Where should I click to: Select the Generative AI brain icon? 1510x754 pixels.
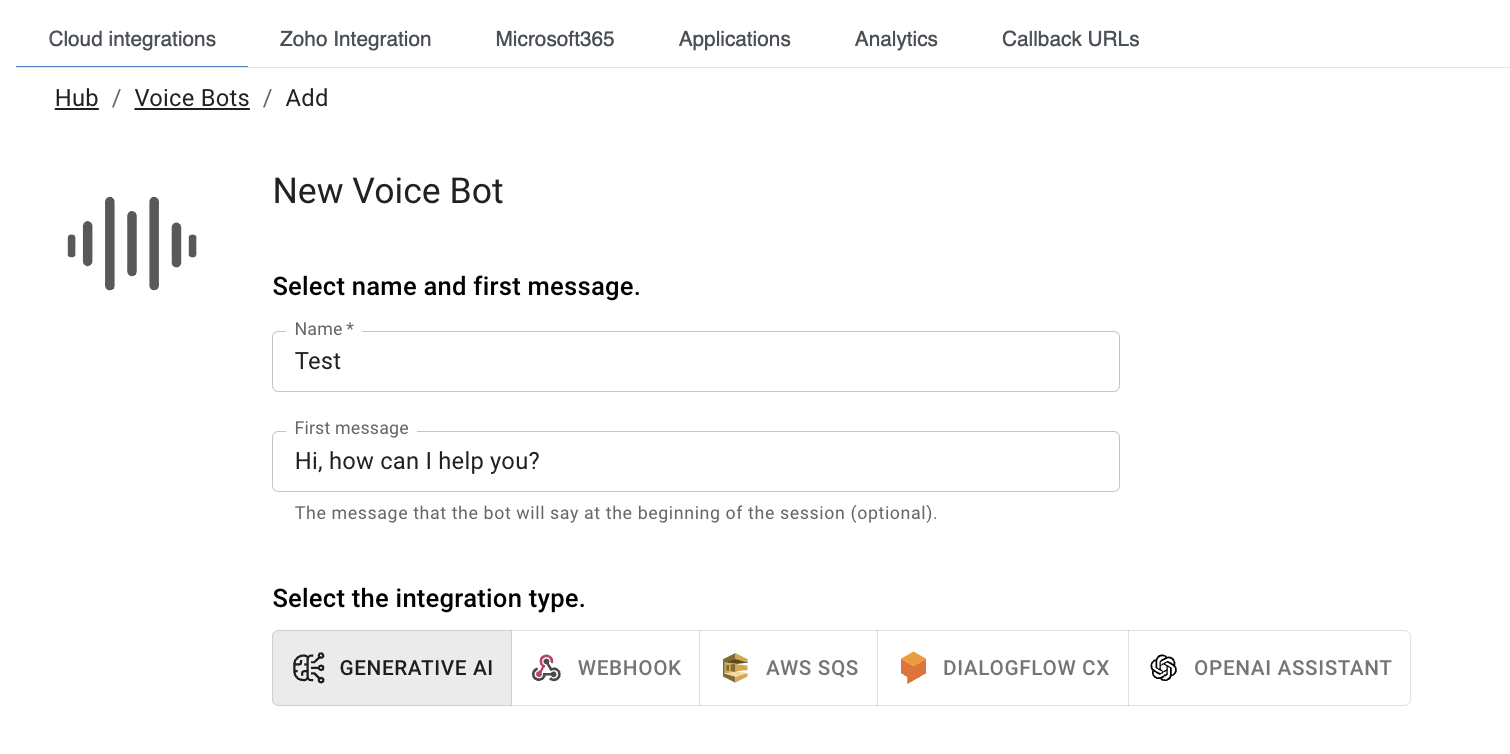[309, 667]
